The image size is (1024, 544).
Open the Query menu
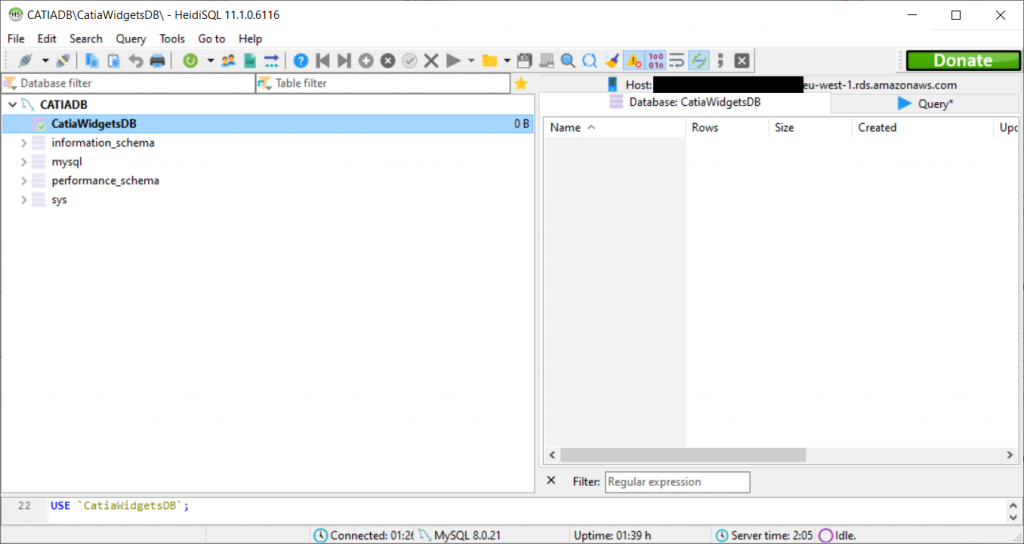pos(131,39)
